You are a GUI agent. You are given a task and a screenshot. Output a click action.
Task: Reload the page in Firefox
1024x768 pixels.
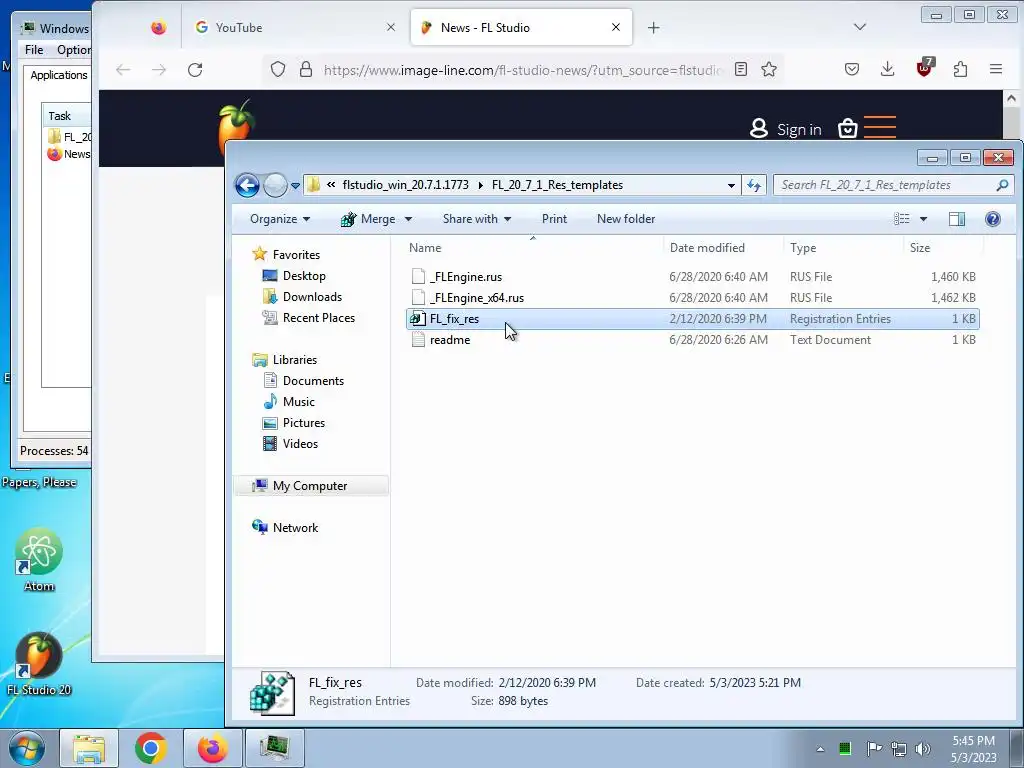pos(195,69)
